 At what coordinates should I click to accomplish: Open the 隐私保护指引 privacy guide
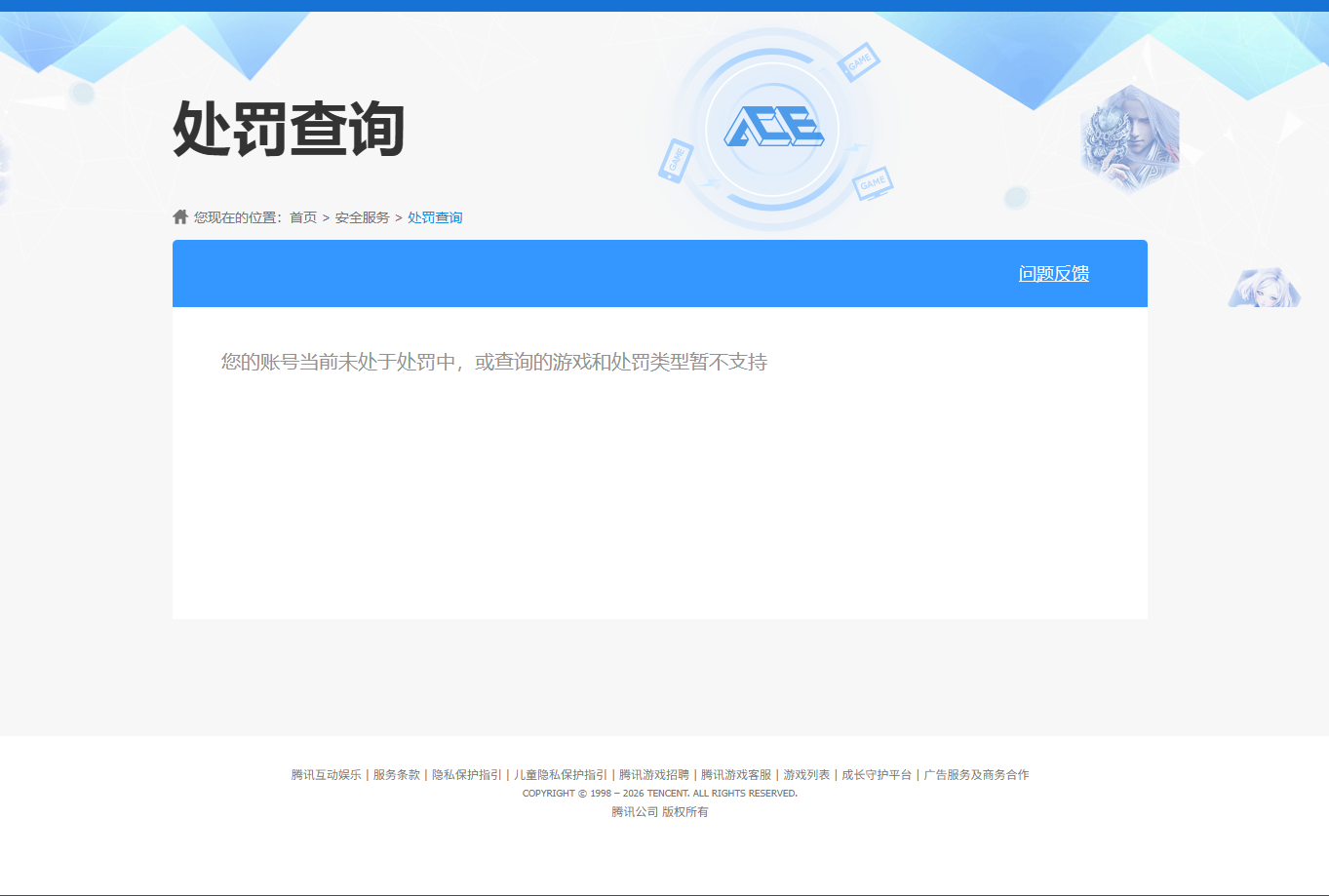click(x=465, y=774)
